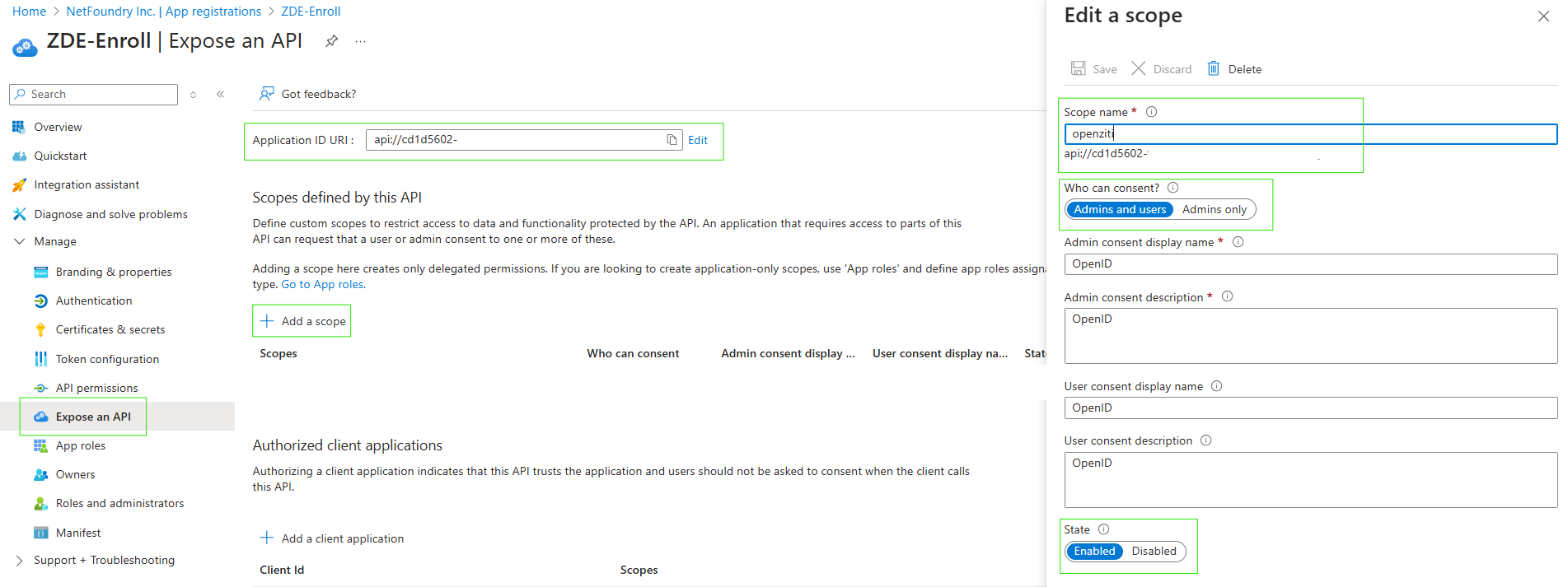Open the Overview page
The height and width of the screenshot is (587, 1568).
tap(58, 127)
